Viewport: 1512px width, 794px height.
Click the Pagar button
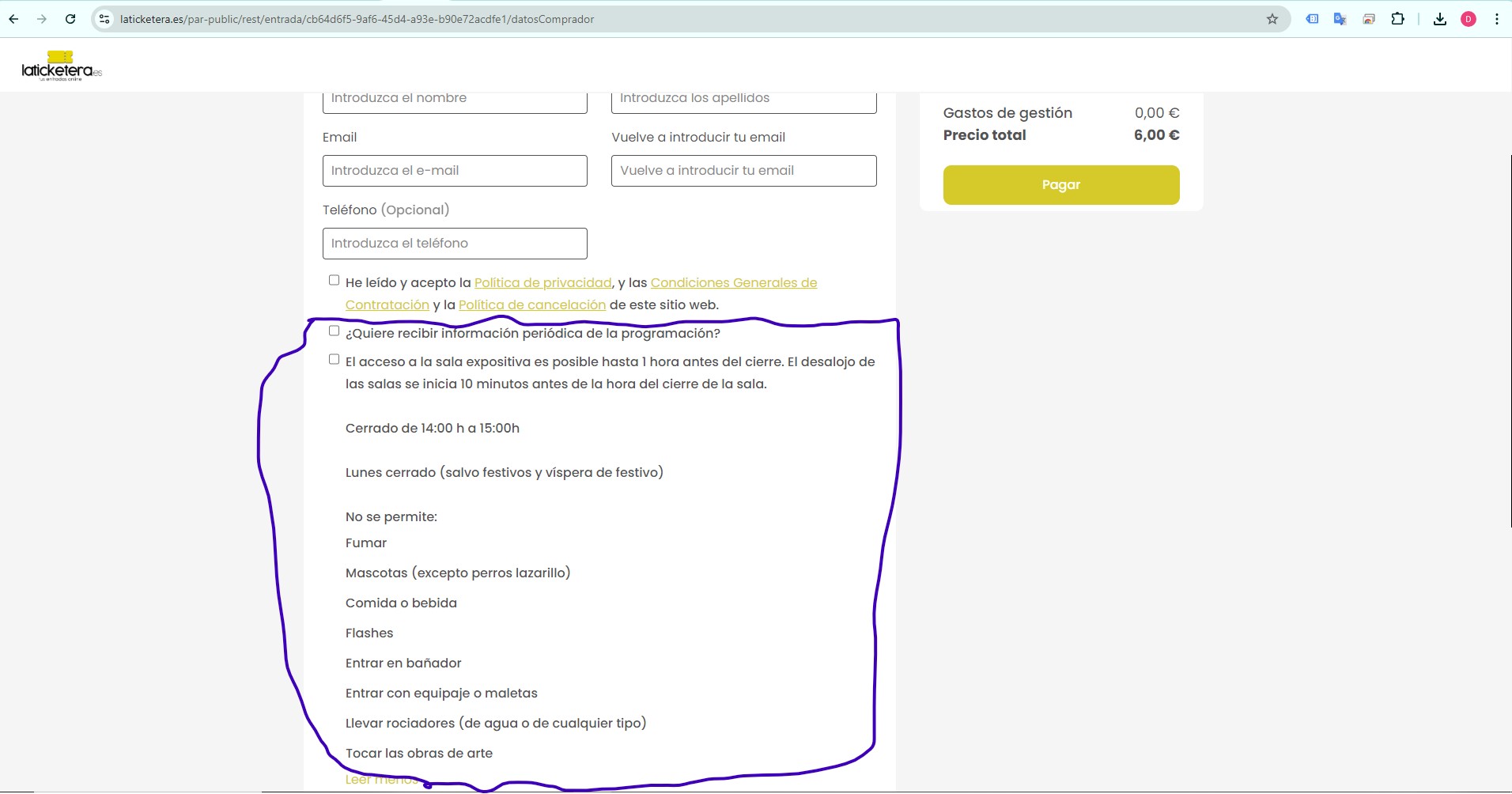click(x=1061, y=185)
